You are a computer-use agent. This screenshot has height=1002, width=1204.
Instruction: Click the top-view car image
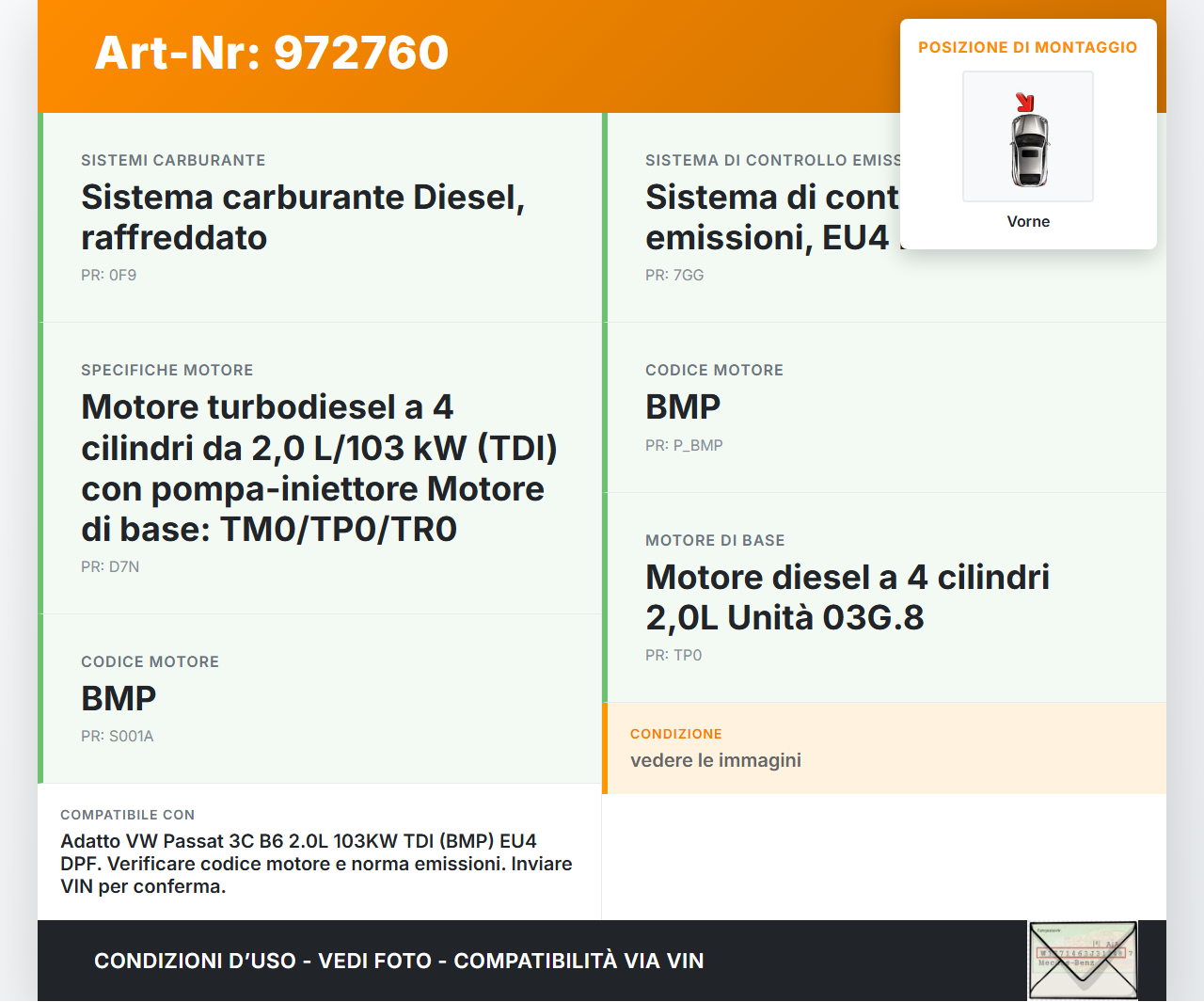(1029, 151)
